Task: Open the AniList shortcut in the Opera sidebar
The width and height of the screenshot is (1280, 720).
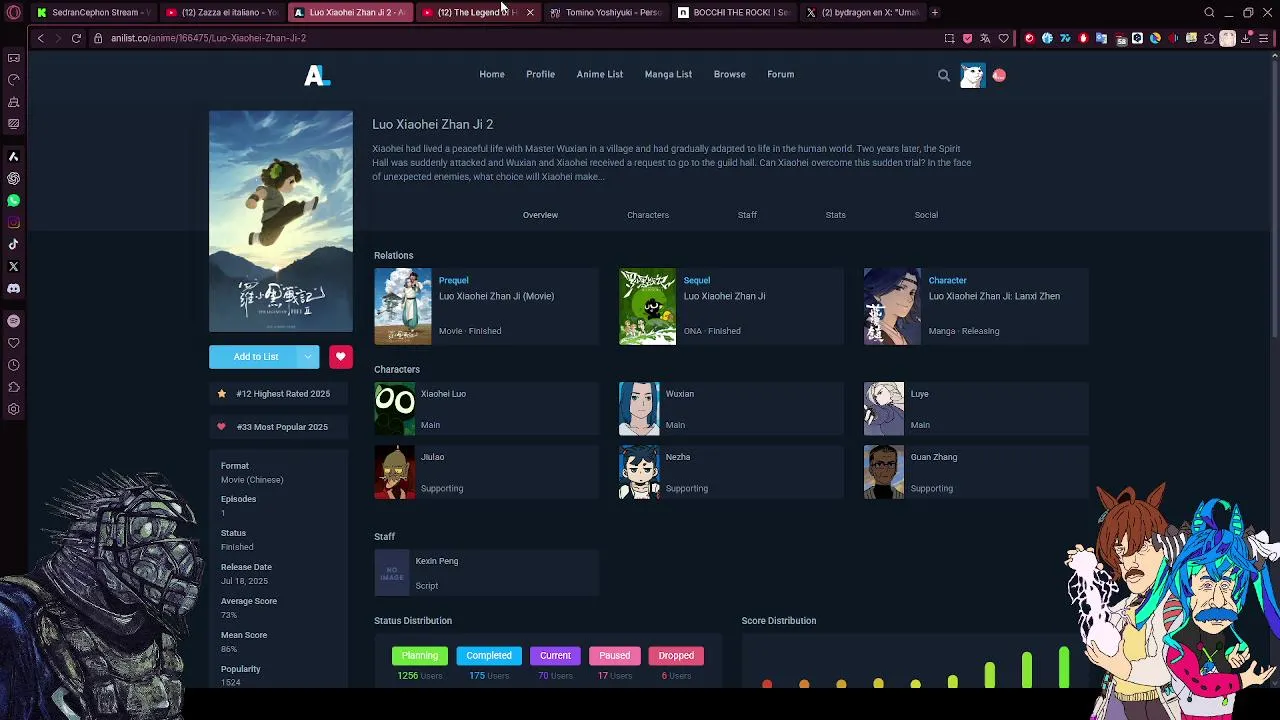Action: point(13,156)
